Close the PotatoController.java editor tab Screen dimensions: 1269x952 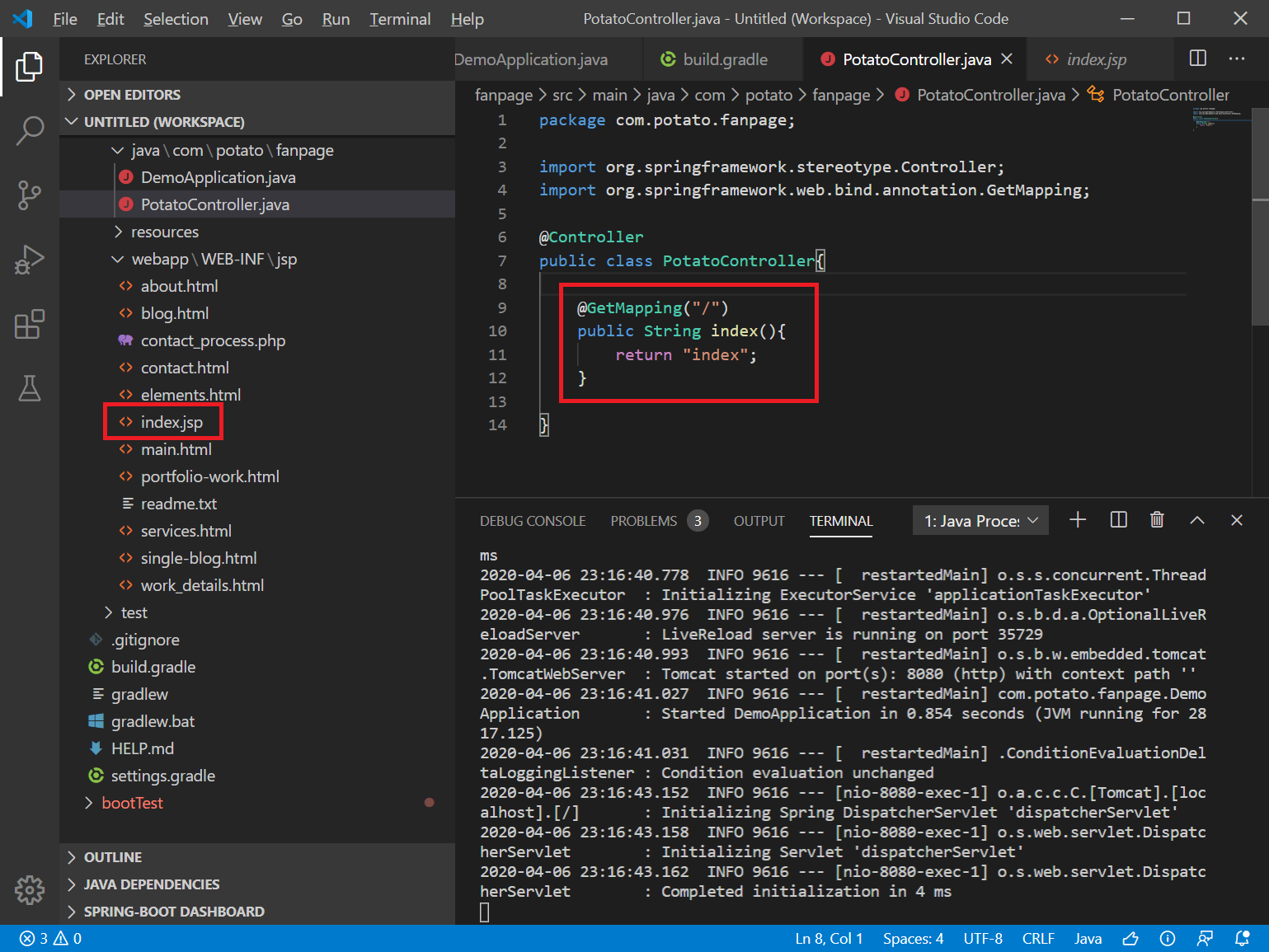point(1007,59)
